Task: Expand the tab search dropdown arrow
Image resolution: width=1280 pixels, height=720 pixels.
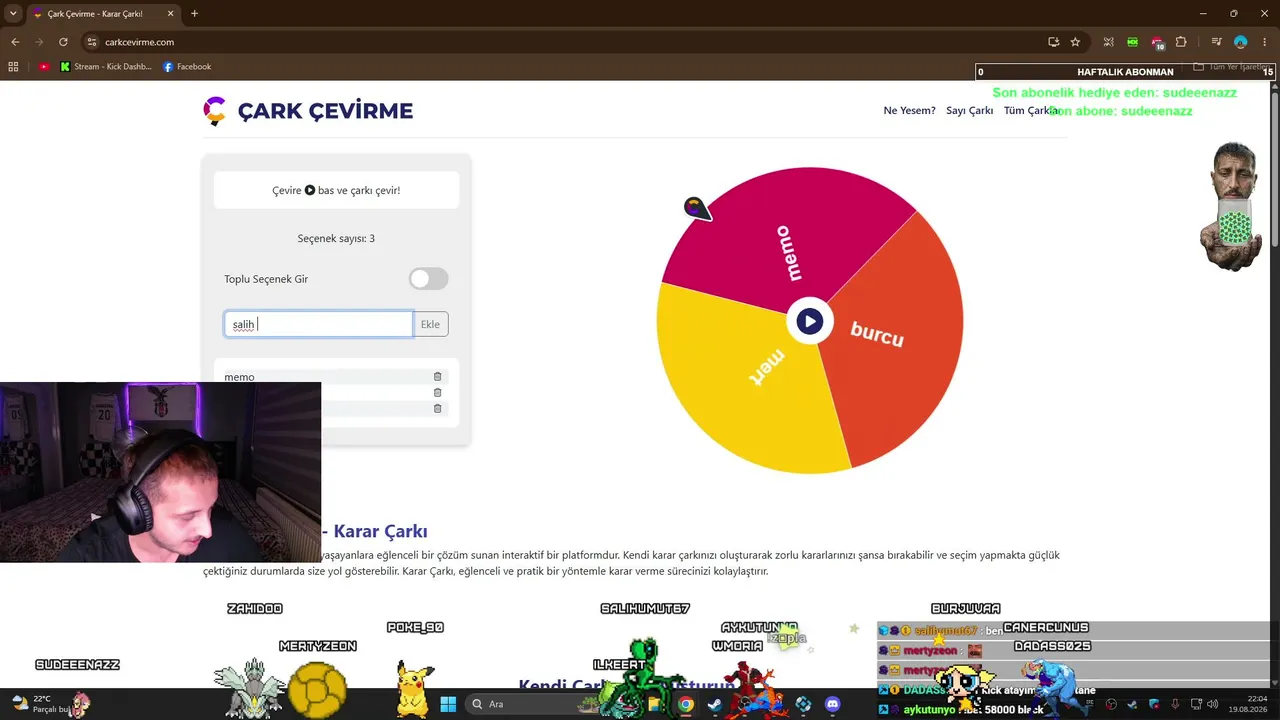Action: tap(13, 14)
